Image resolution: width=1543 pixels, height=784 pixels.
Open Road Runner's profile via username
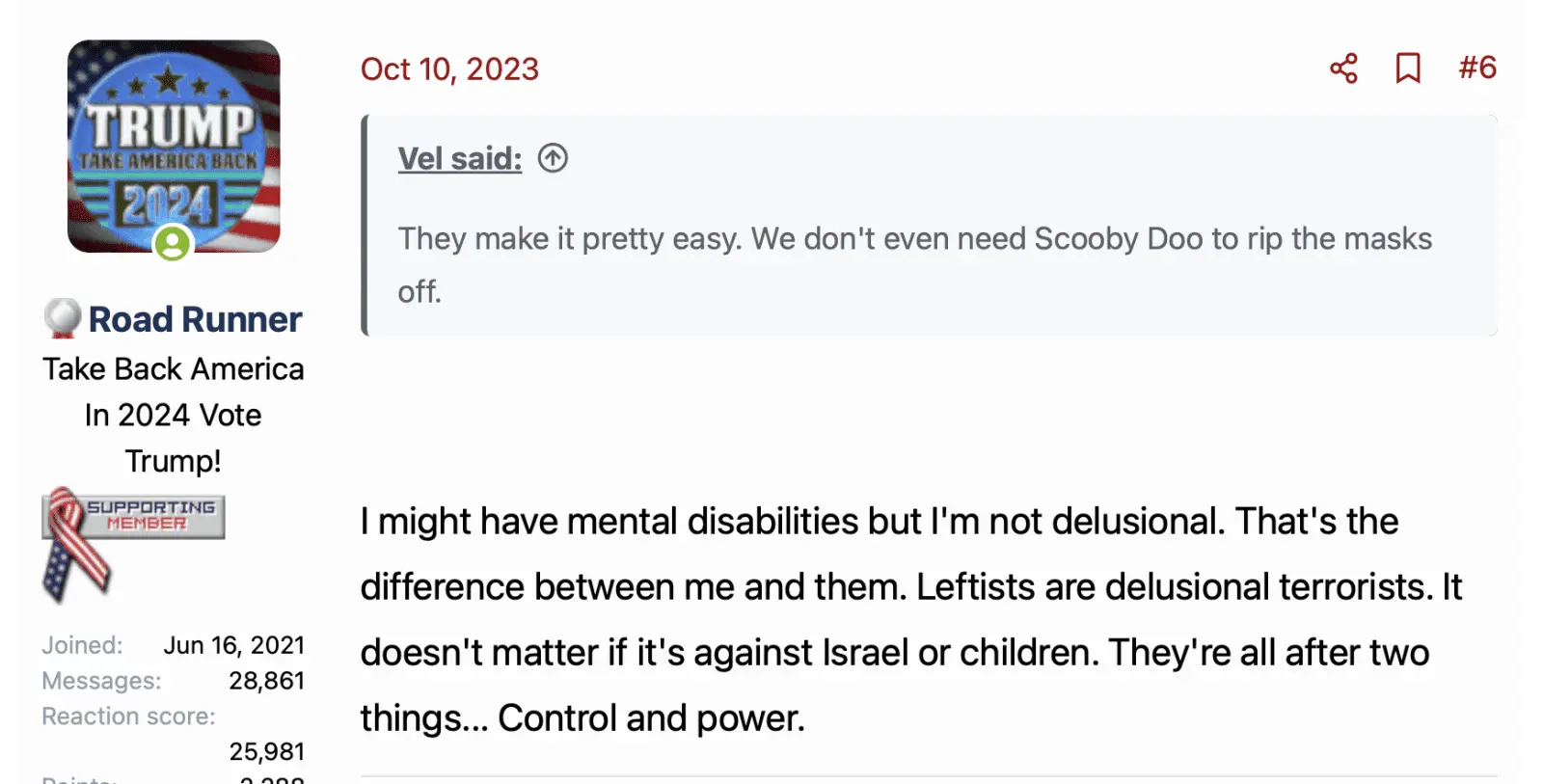(x=195, y=319)
